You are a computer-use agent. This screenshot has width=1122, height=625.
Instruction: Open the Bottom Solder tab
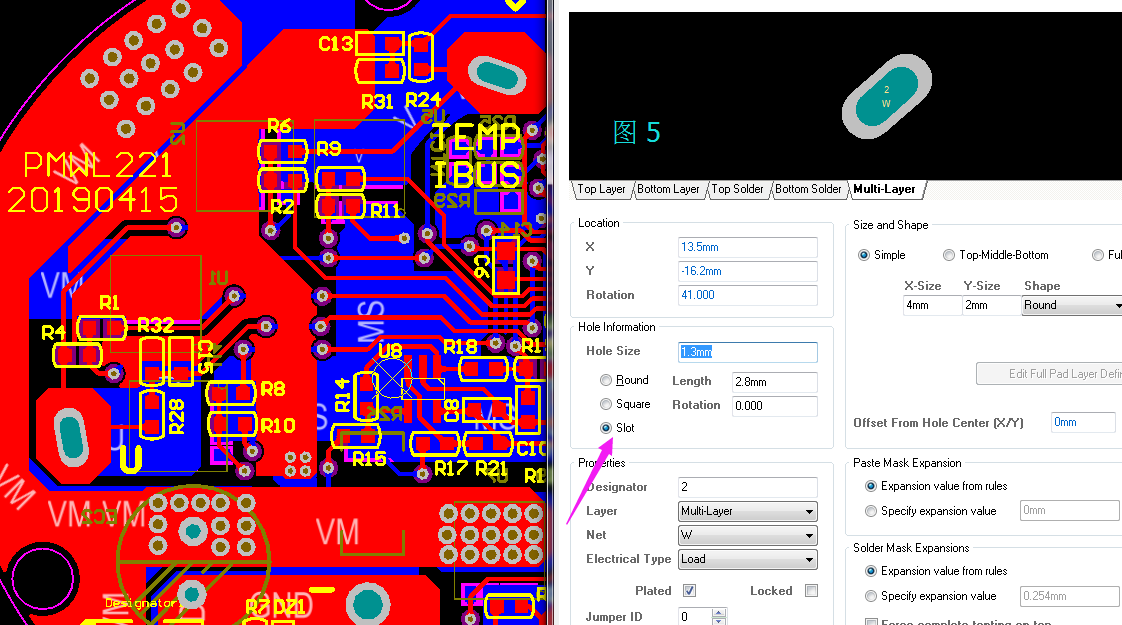808,189
